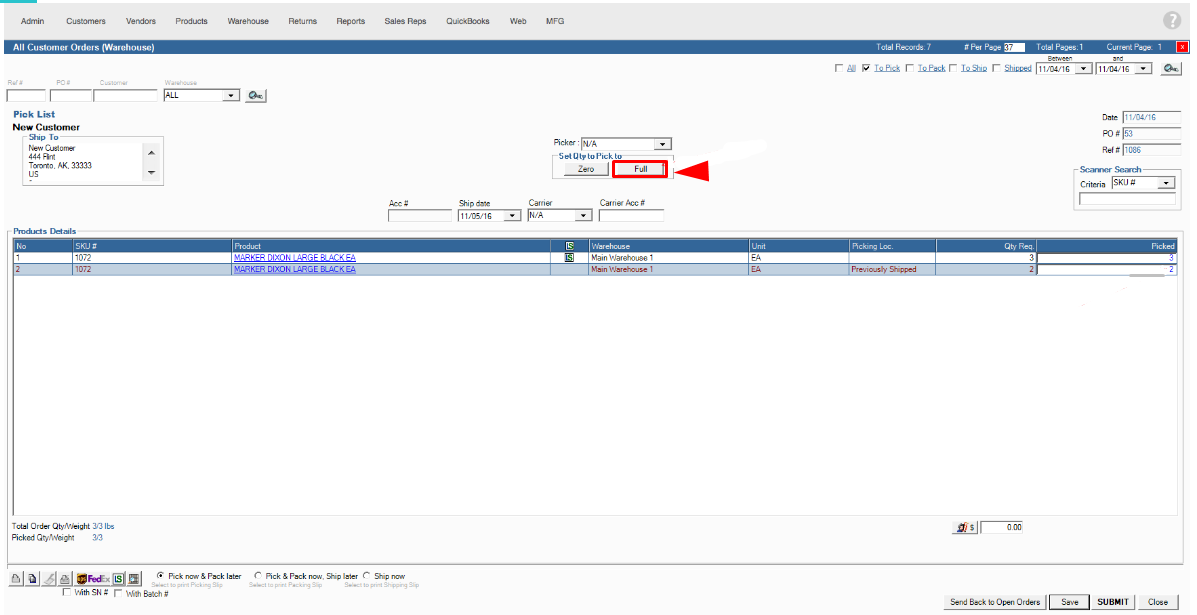Select the Ship now radio button
Viewport: 1197px width, 615px height.
(x=367, y=576)
